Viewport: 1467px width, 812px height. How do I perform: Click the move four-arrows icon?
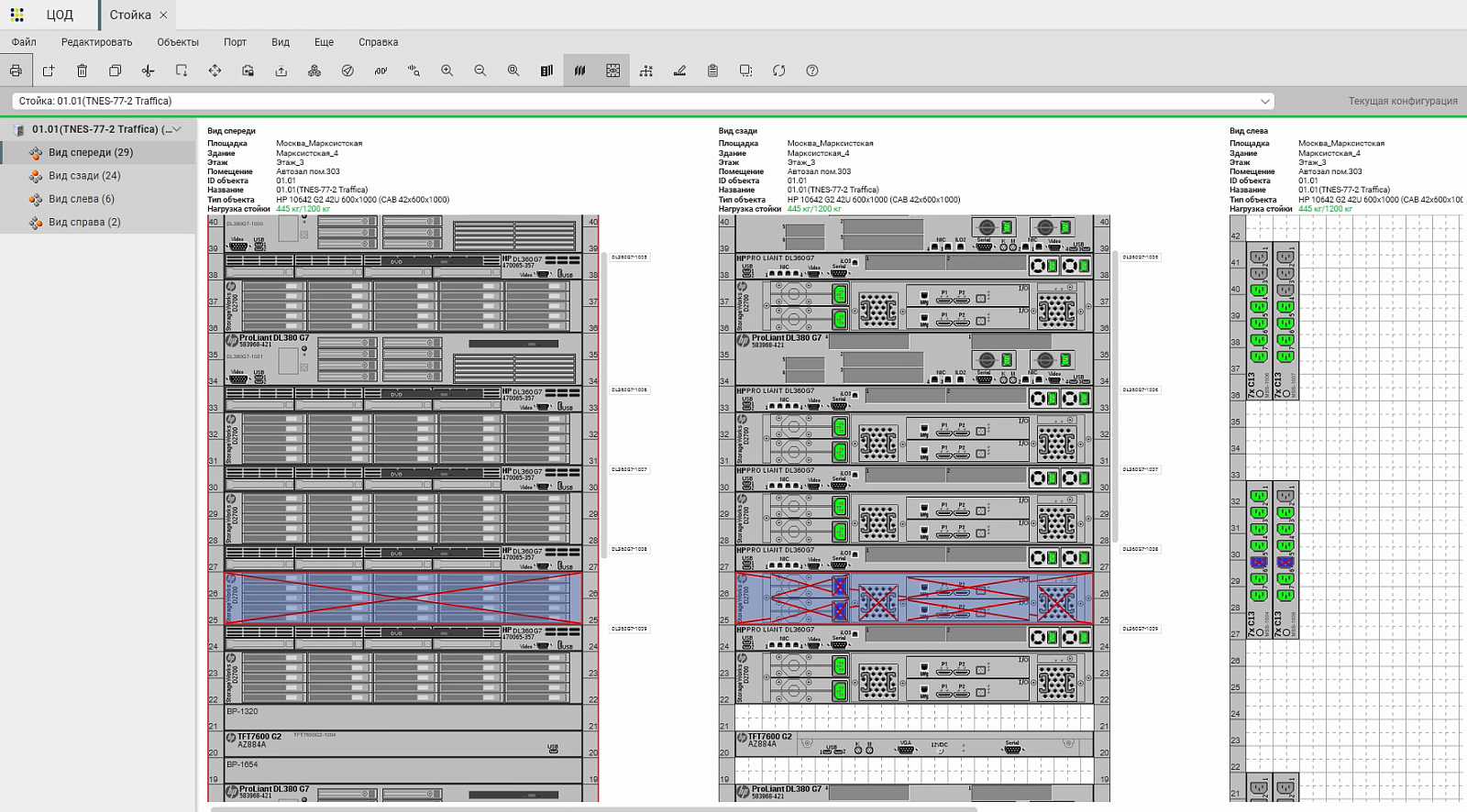215,71
